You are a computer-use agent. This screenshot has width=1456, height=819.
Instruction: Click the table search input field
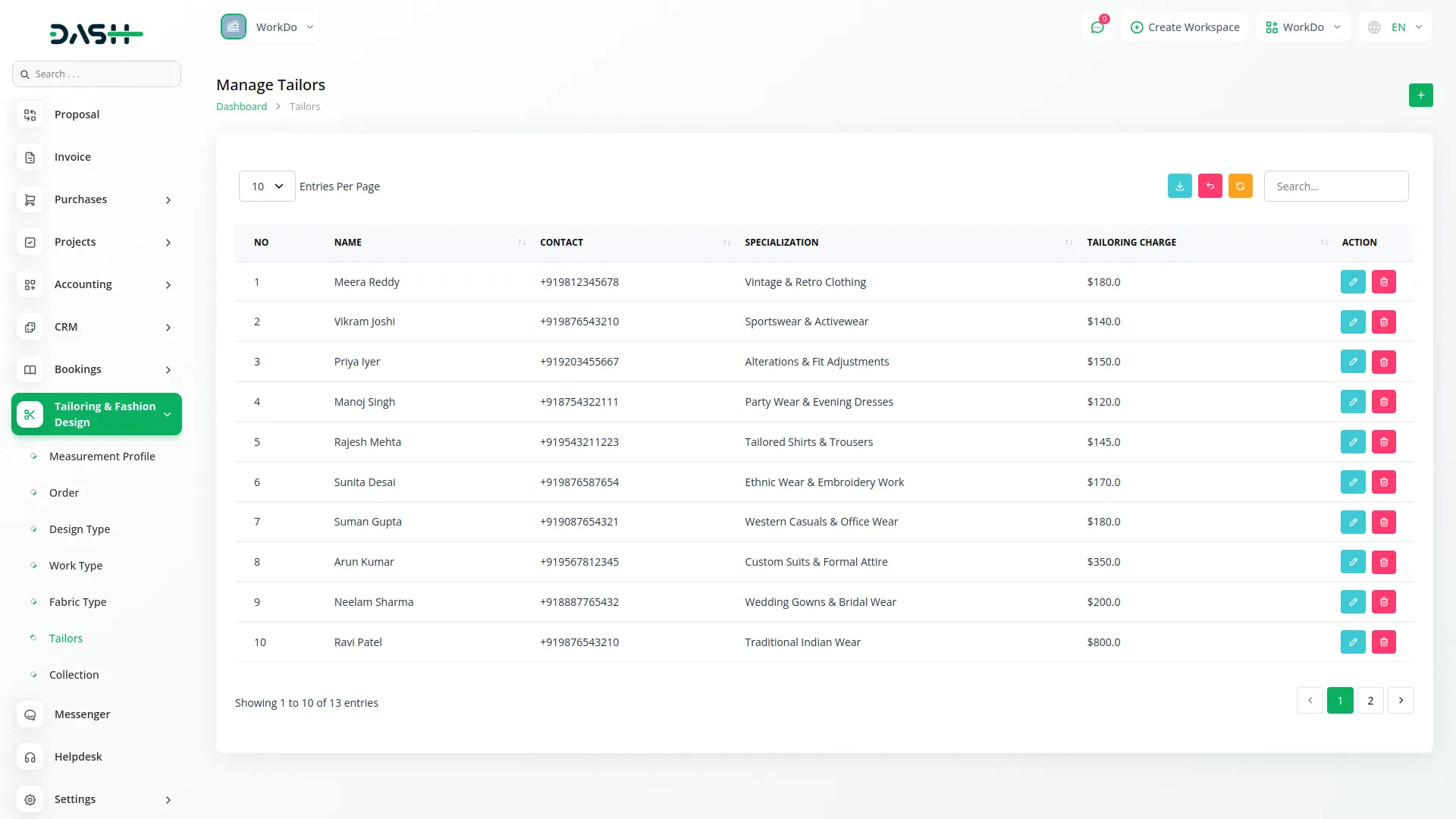point(1335,187)
